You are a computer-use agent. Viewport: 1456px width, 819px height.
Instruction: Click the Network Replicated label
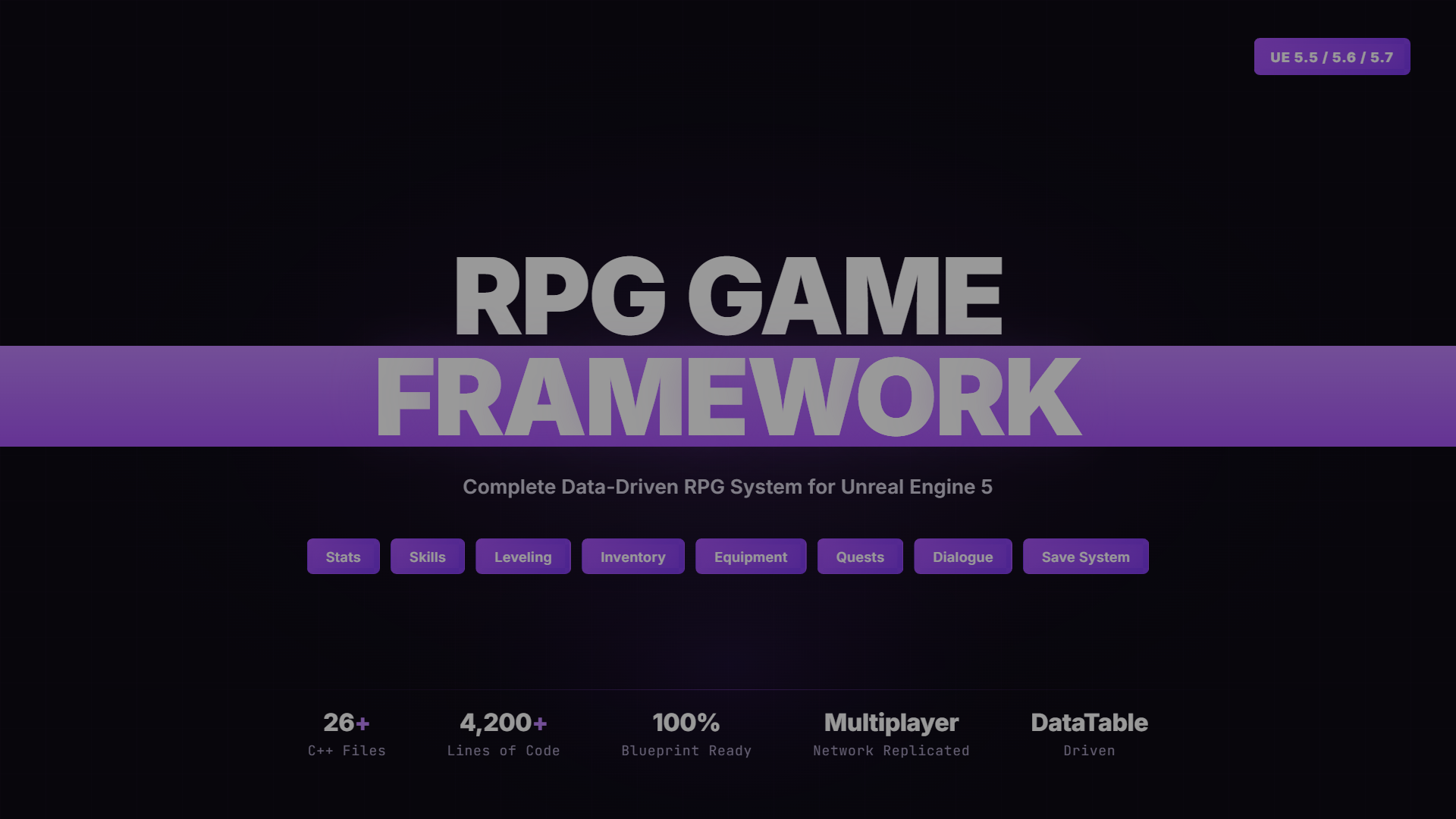(892, 751)
